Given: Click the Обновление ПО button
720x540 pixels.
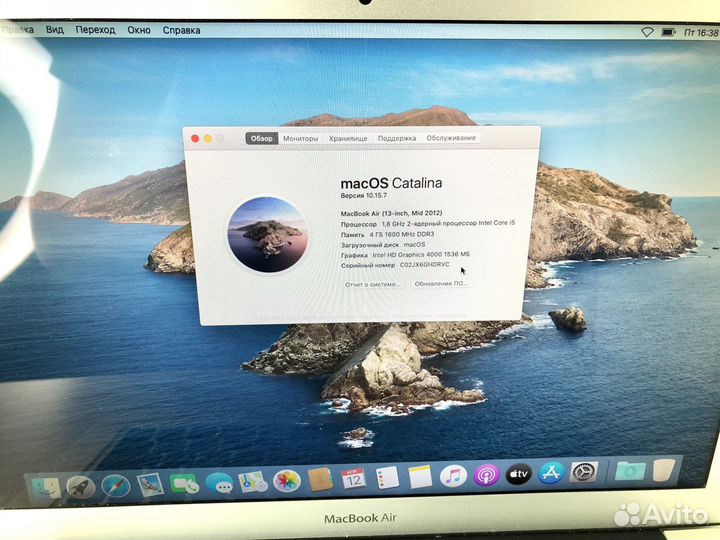Looking at the screenshot, I should click(x=440, y=284).
